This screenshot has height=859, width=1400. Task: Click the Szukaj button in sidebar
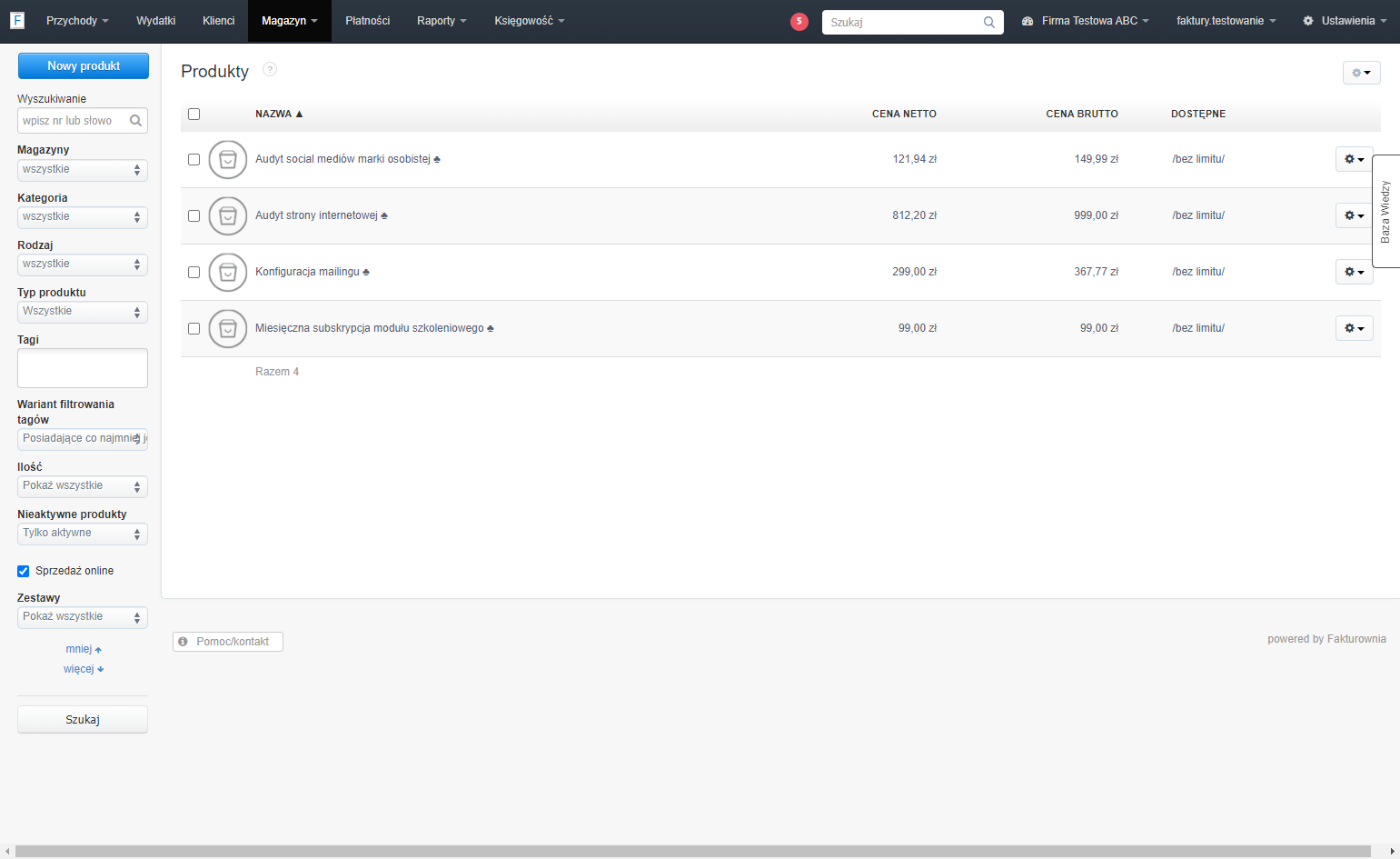[x=83, y=720]
